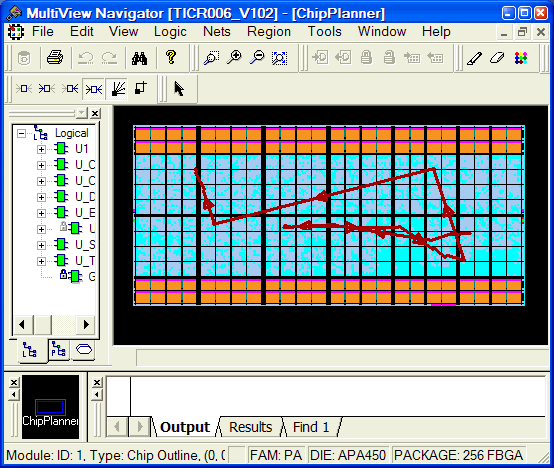Collapse the Logical tree root

click(x=22, y=134)
